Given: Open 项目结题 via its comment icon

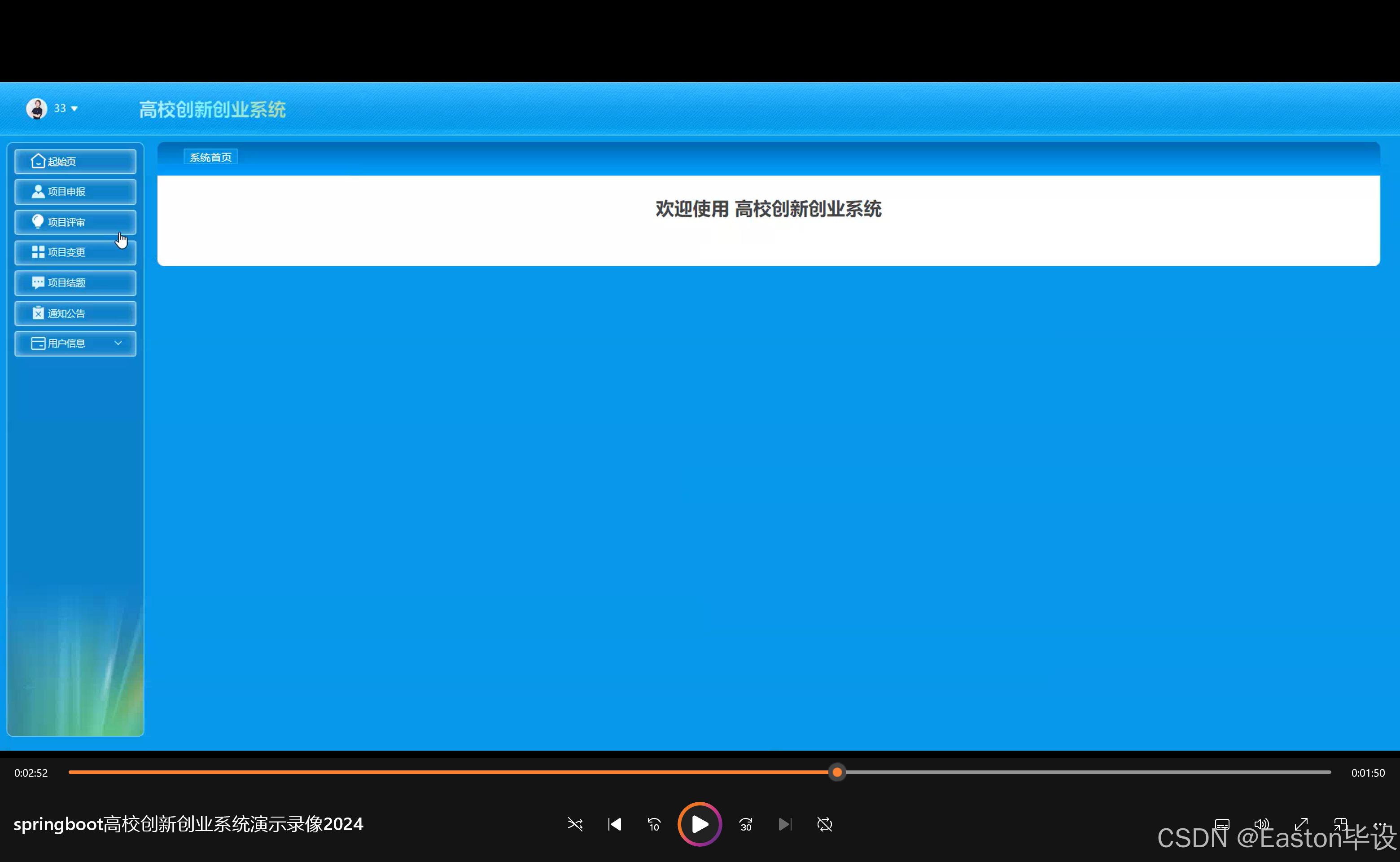Looking at the screenshot, I should tap(38, 282).
